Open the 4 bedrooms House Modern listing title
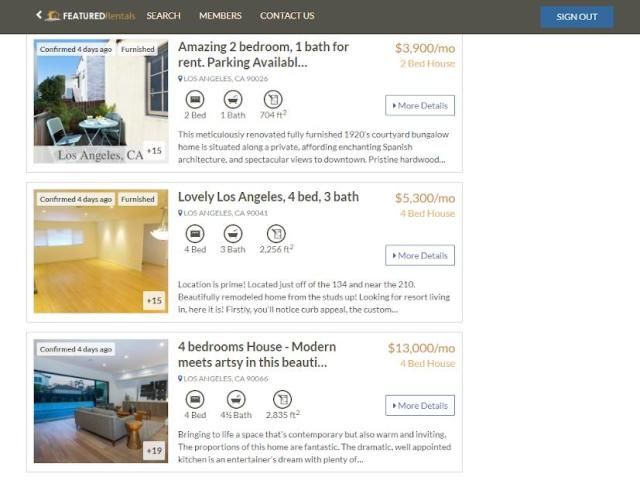Image resolution: width=640 pixels, height=480 pixels. click(257, 354)
